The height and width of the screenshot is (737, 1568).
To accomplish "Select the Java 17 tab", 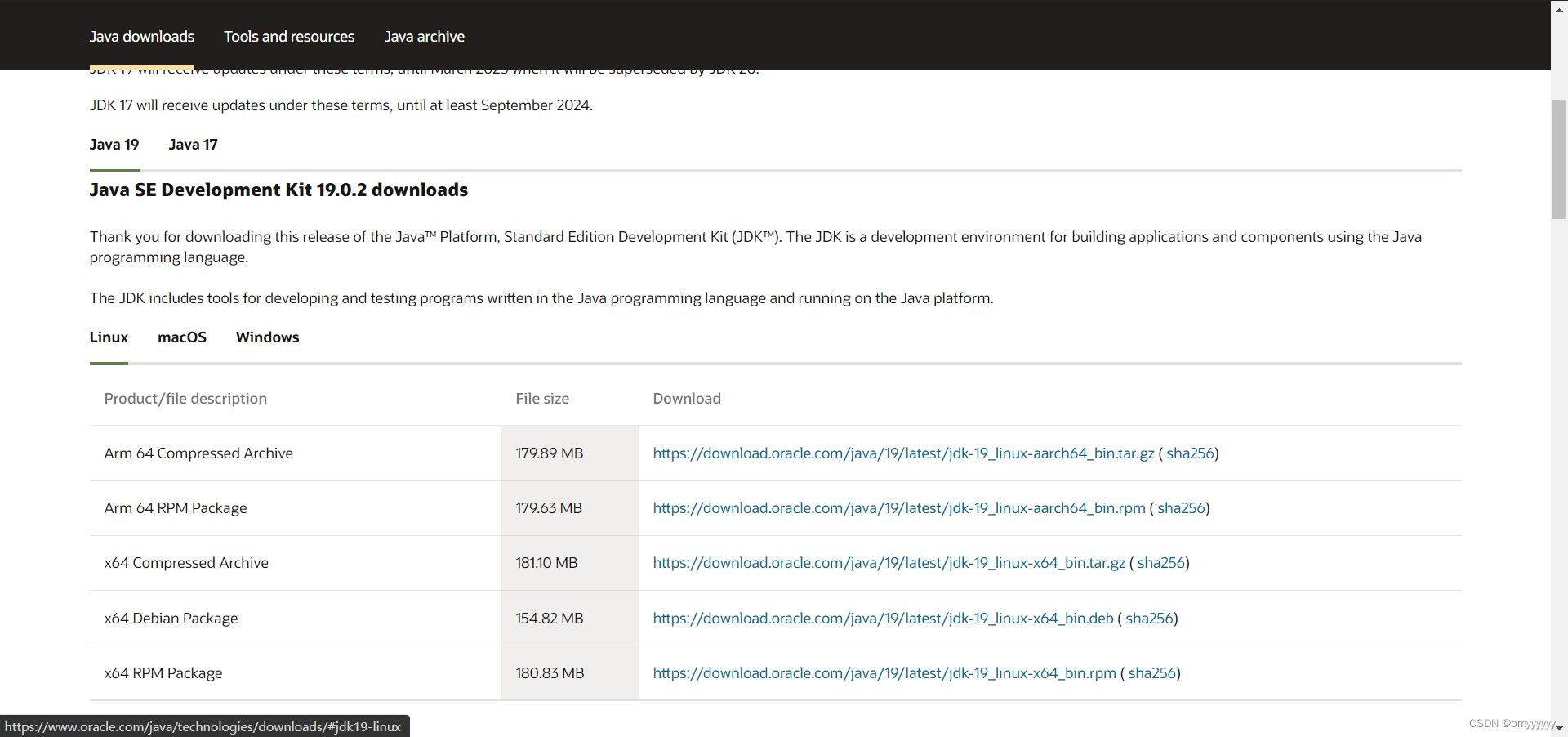I will click(x=194, y=145).
